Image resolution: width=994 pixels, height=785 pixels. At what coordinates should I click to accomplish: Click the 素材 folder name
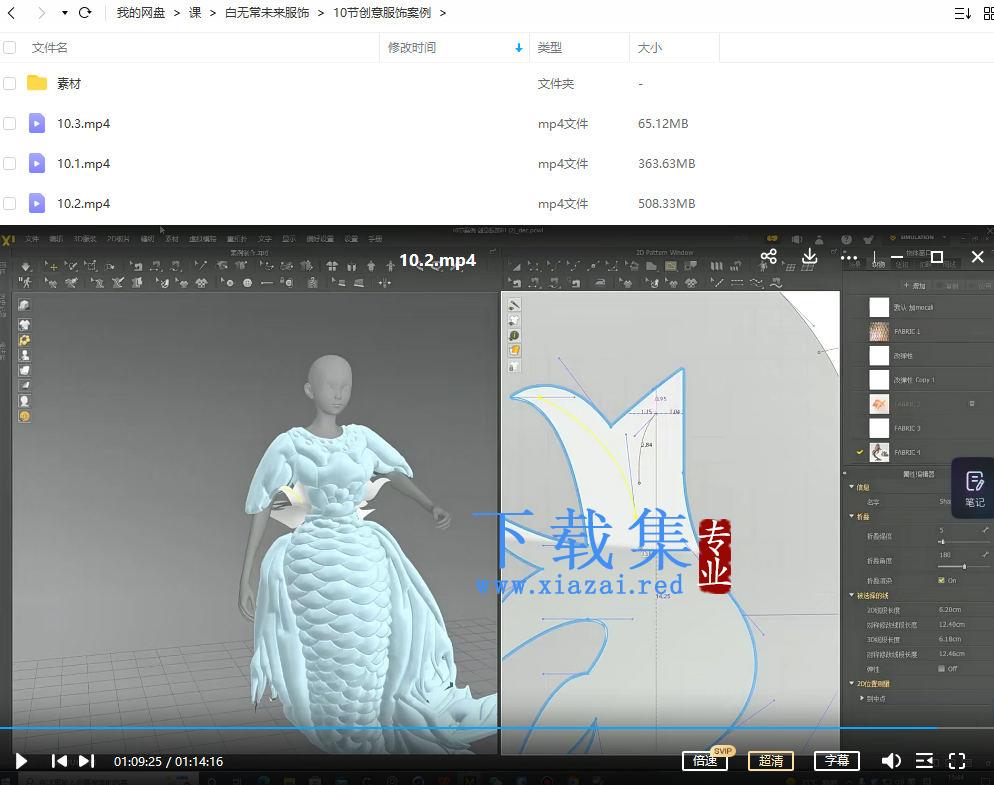click(69, 84)
